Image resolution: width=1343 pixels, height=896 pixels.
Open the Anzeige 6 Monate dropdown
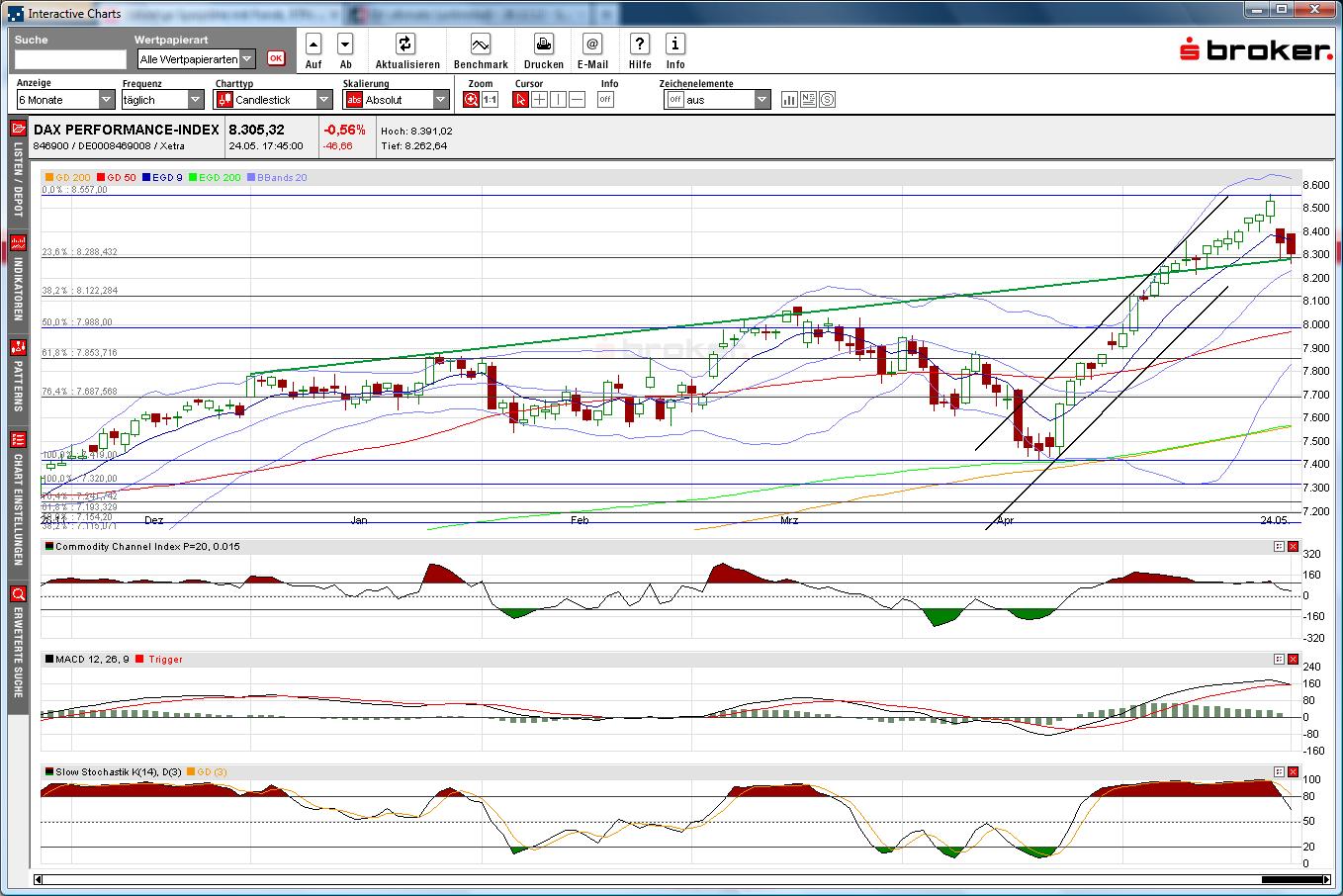point(106,99)
